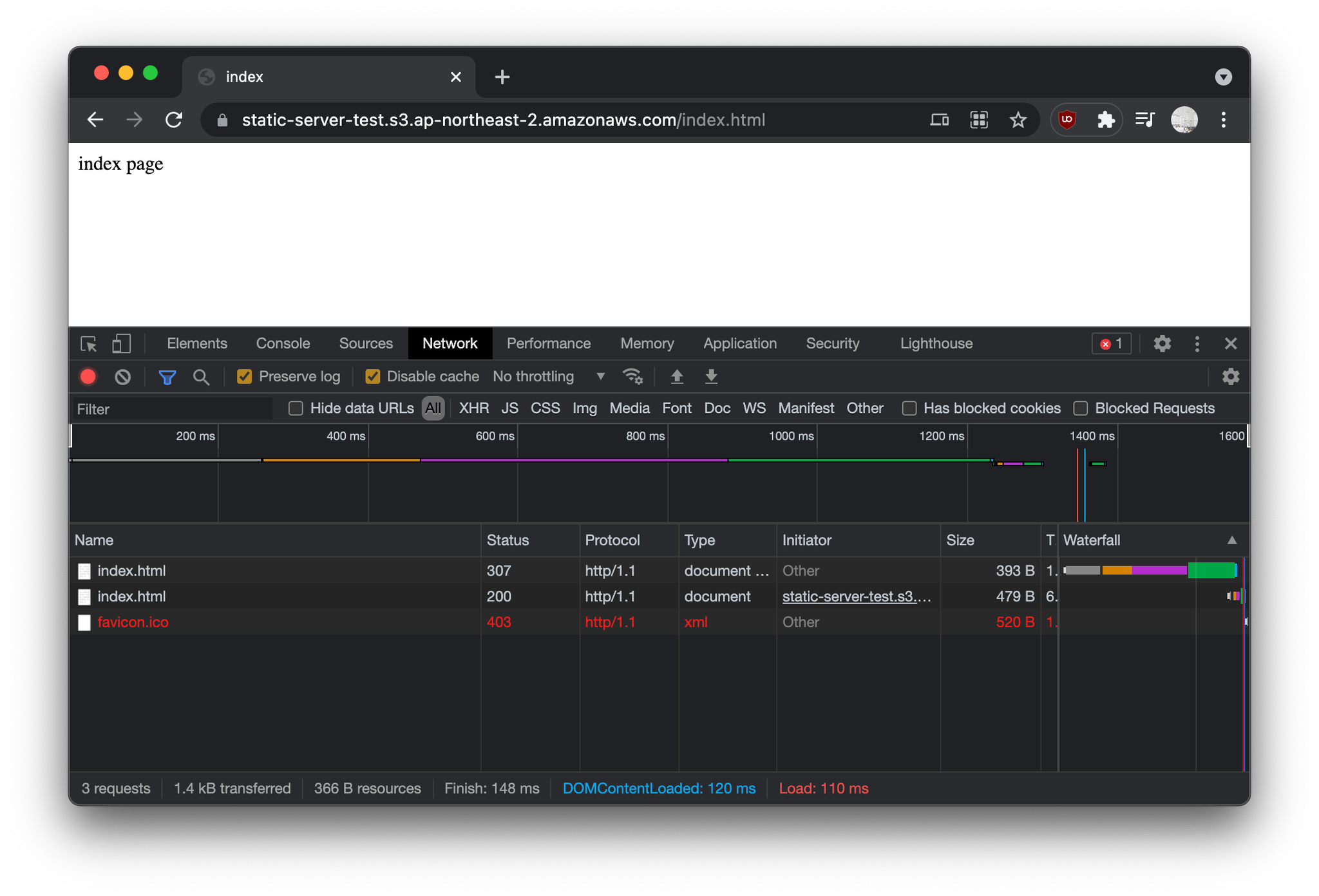The height and width of the screenshot is (896, 1319).
Task: Click the Waterfall column sort arrow
Action: (1232, 540)
